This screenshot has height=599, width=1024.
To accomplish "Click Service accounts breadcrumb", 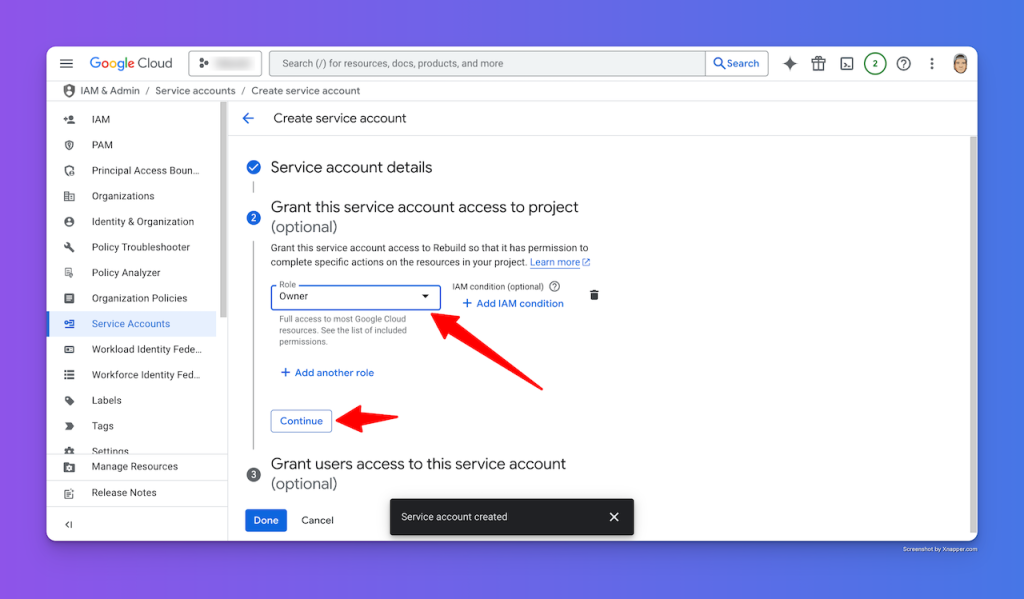I will click(x=195, y=91).
